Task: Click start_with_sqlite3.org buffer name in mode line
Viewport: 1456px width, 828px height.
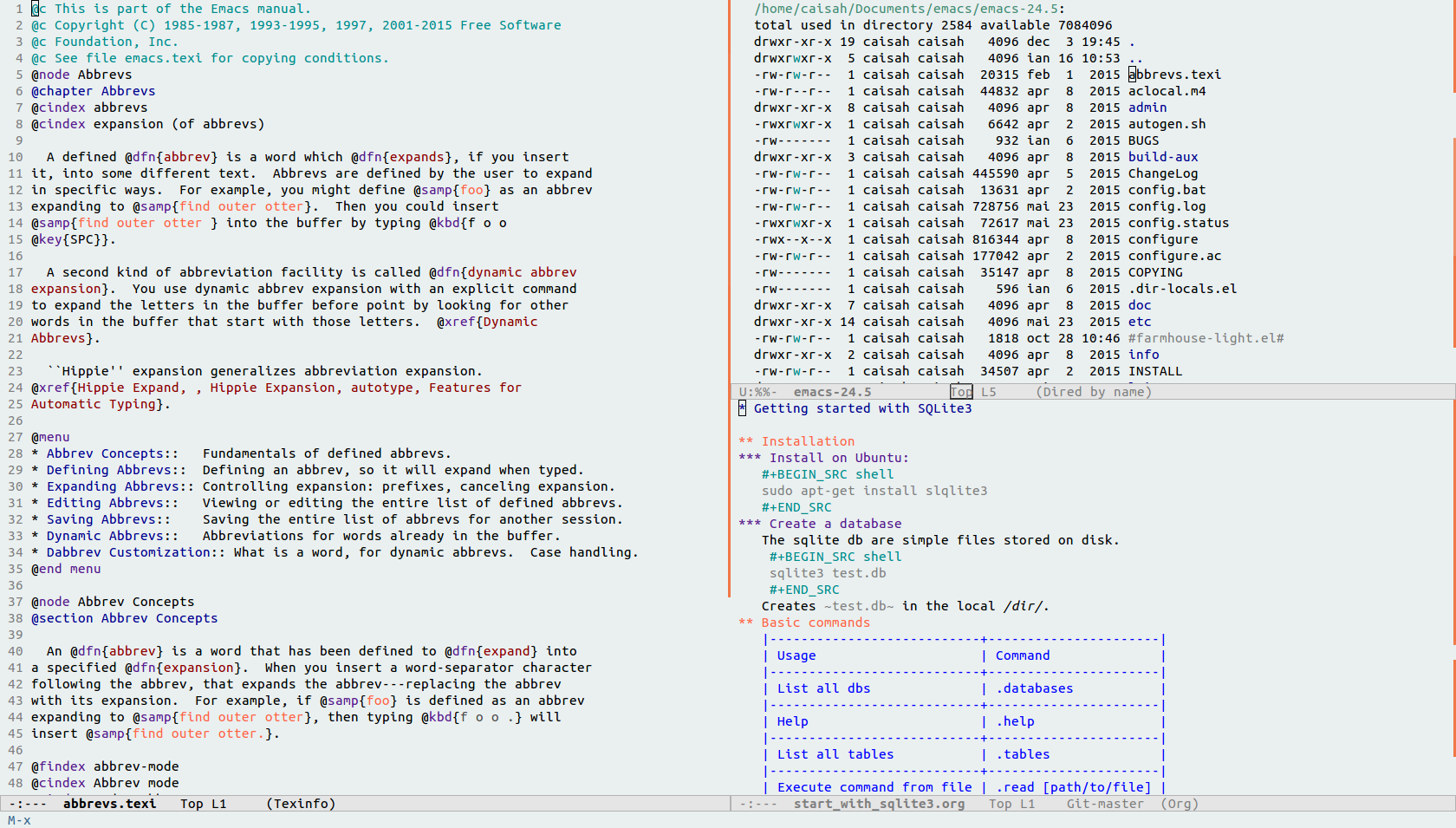Action: [879, 804]
